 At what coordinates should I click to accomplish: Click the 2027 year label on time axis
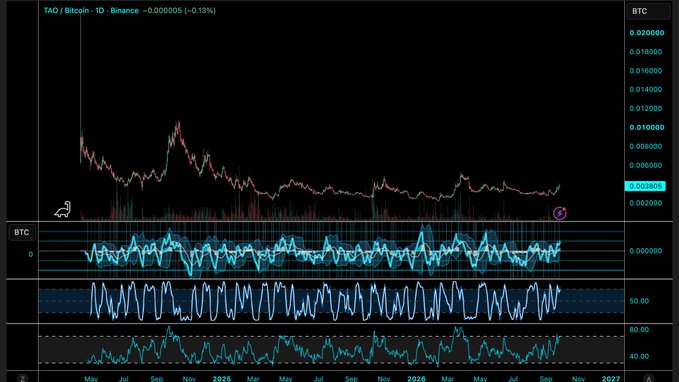pos(611,379)
